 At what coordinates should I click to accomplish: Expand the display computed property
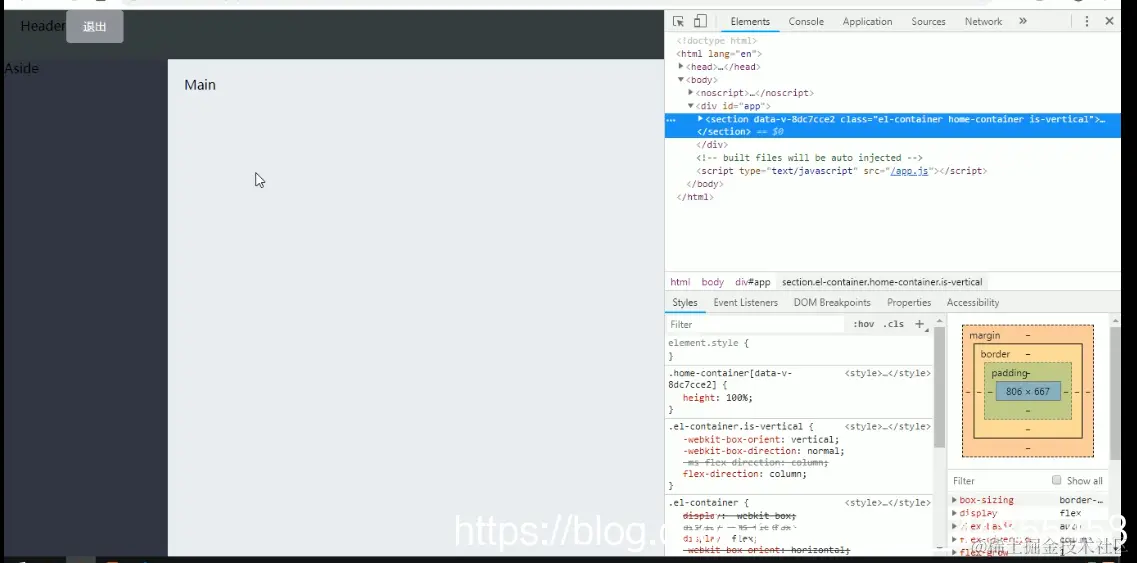(x=954, y=513)
